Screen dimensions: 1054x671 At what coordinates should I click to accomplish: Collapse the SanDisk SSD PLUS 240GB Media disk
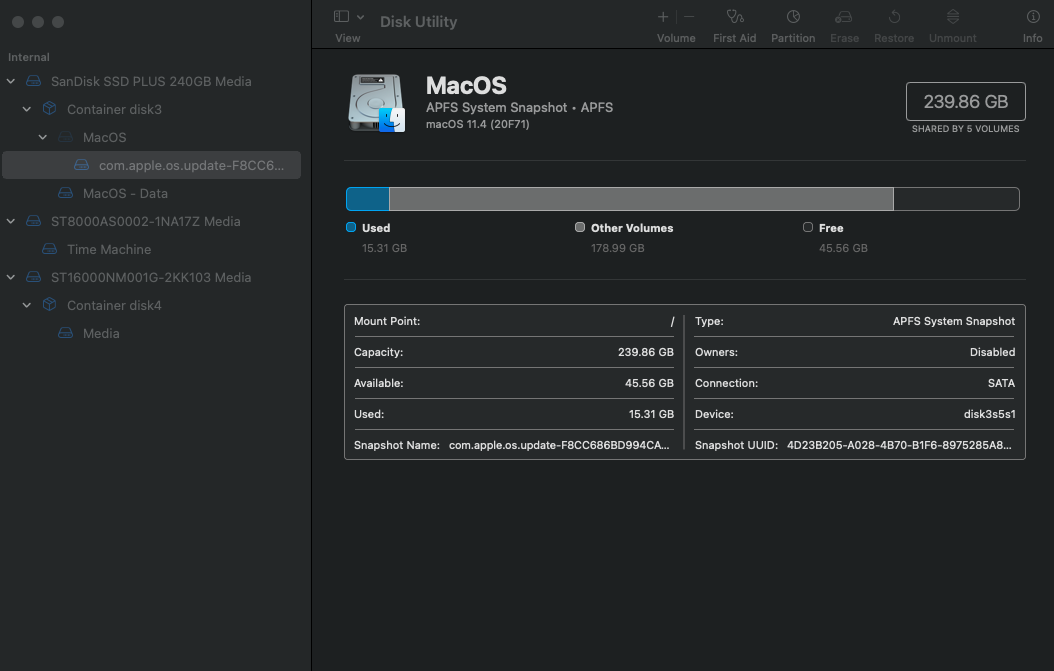(x=11, y=81)
